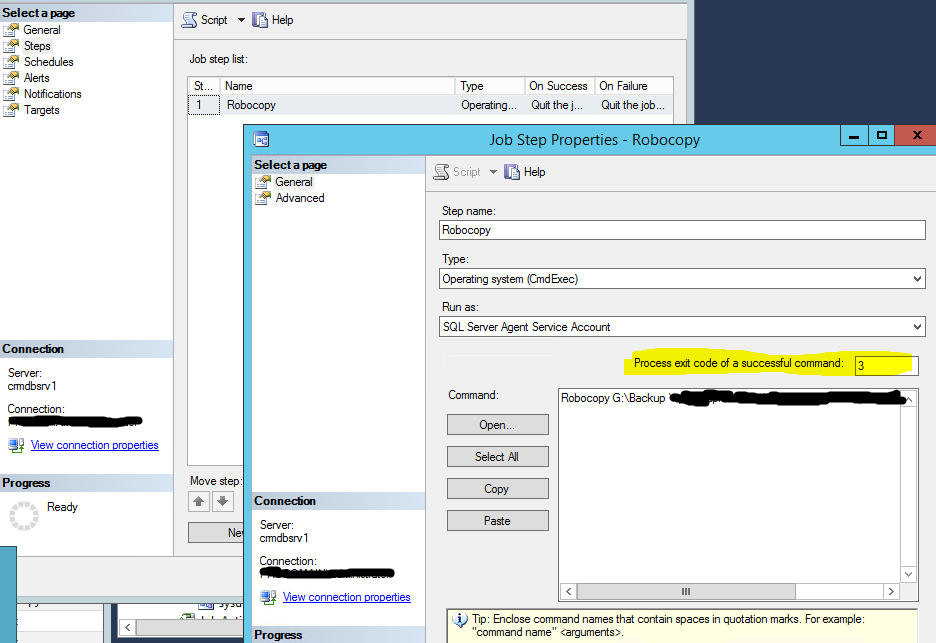The image size is (936, 643).
Task: Click the Paste button
Action: coord(497,521)
